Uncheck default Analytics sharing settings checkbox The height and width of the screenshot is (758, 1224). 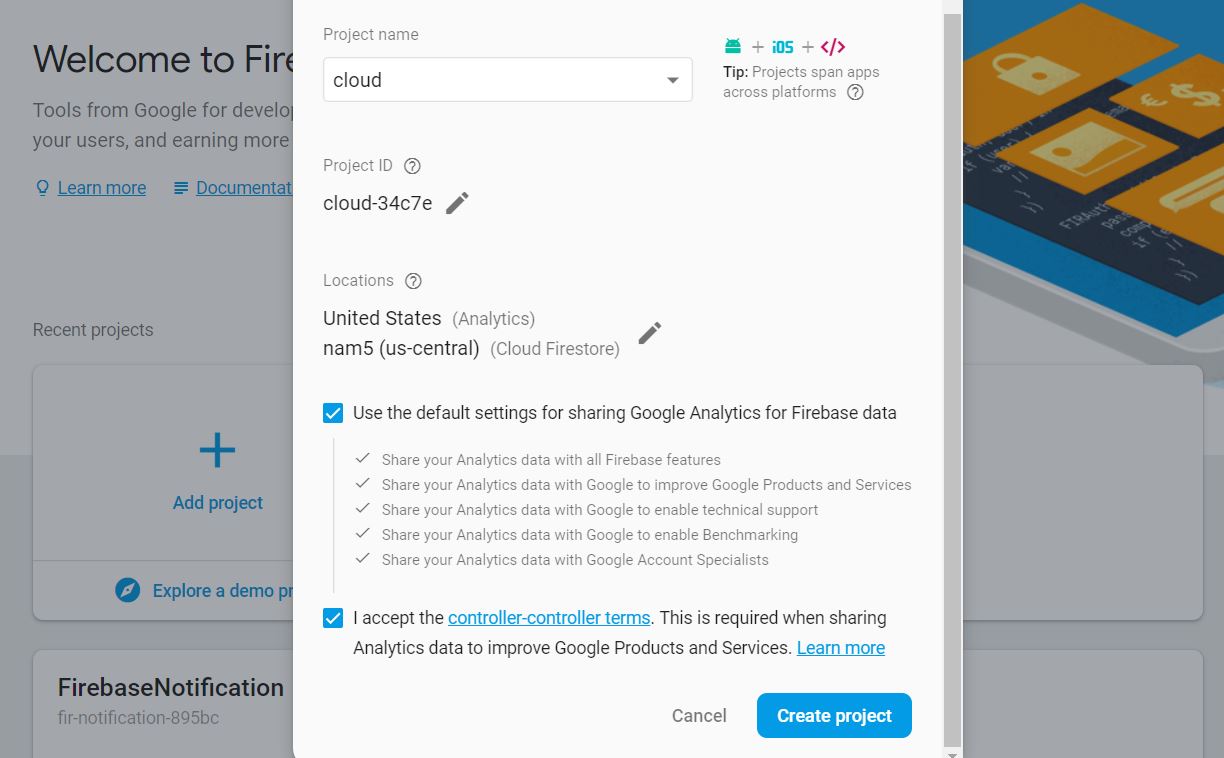[x=333, y=413]
